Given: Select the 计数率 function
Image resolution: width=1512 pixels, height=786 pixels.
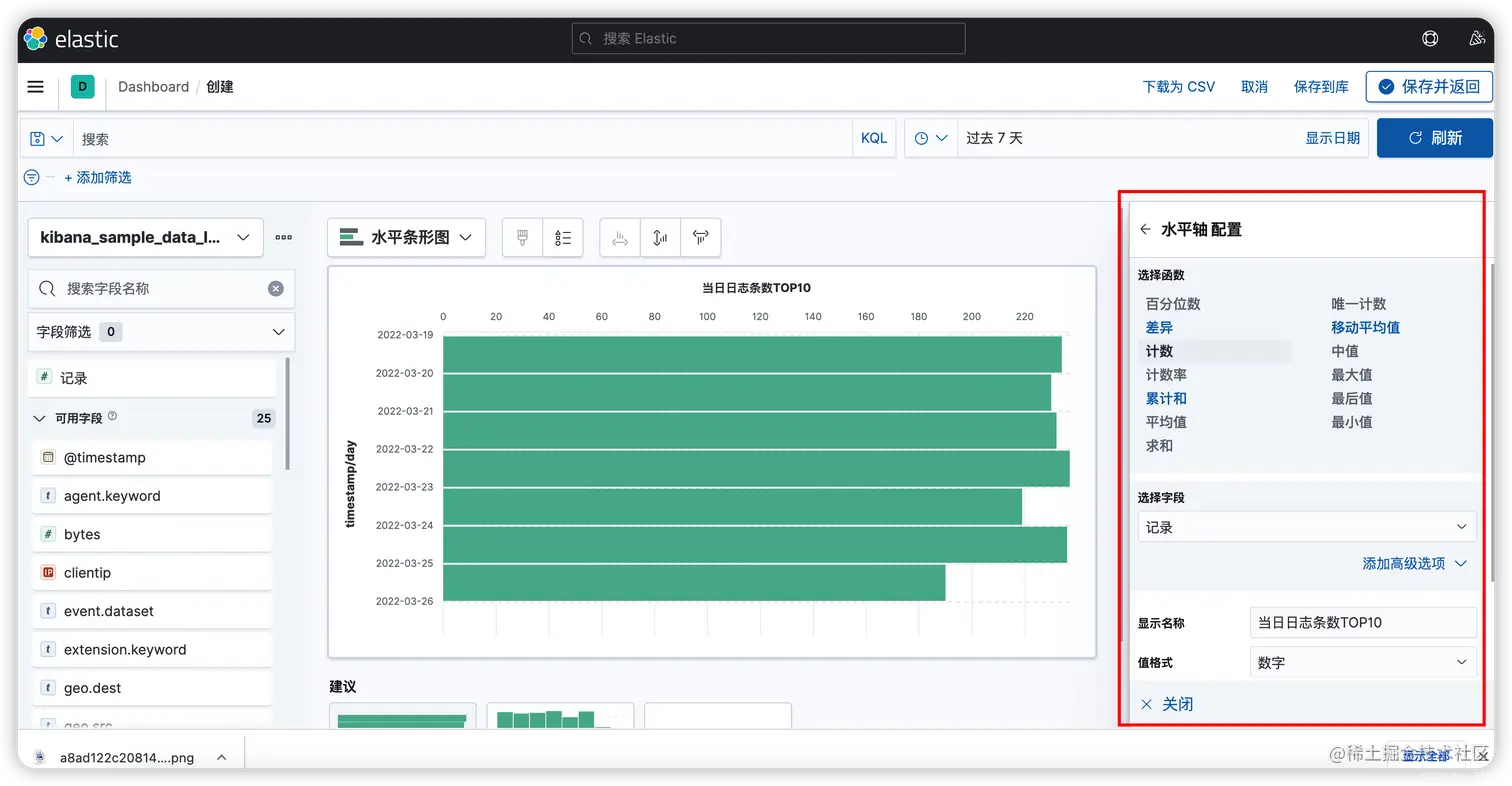Looking at the screenshot, I should tap(1166, 374).
